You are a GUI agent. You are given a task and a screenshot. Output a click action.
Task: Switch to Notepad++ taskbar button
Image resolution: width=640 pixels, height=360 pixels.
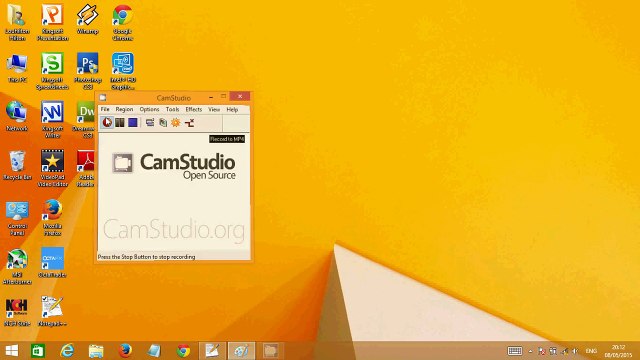pyautogui.click(x=212, y=351)
